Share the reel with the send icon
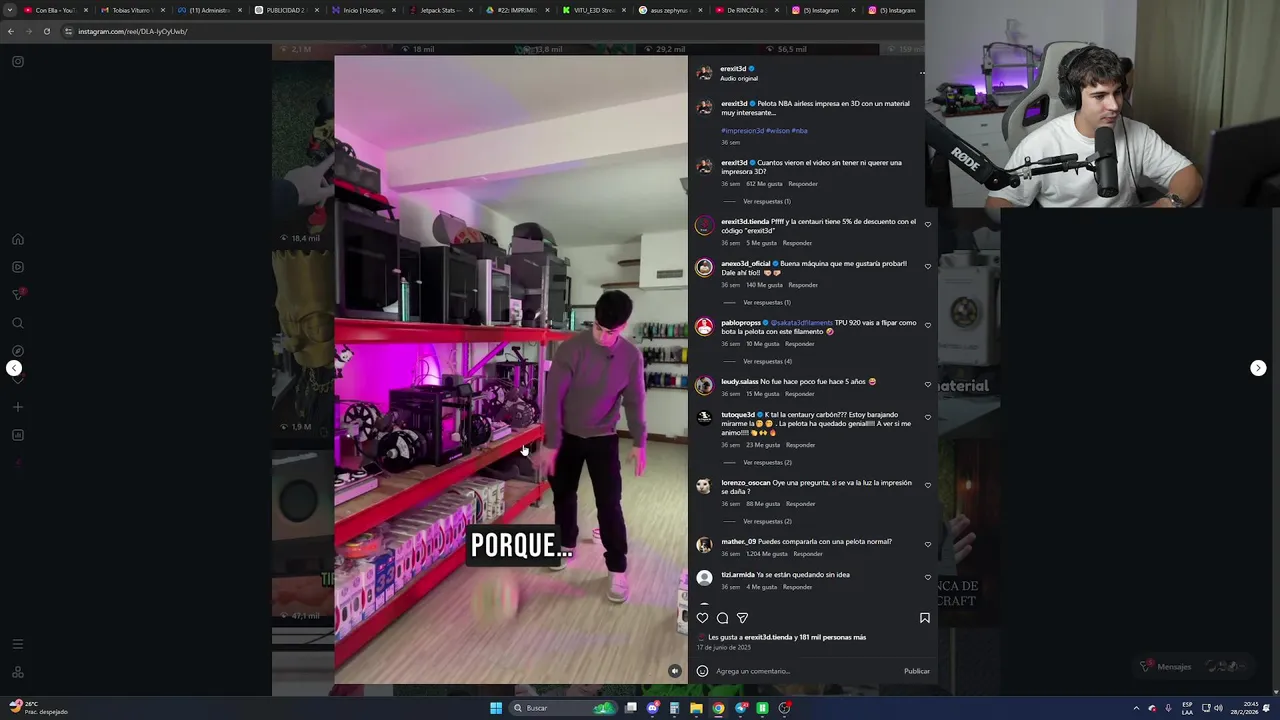The width and height of the screenshot is (1280, 720). pyautogui.click(x=742, y=618)
